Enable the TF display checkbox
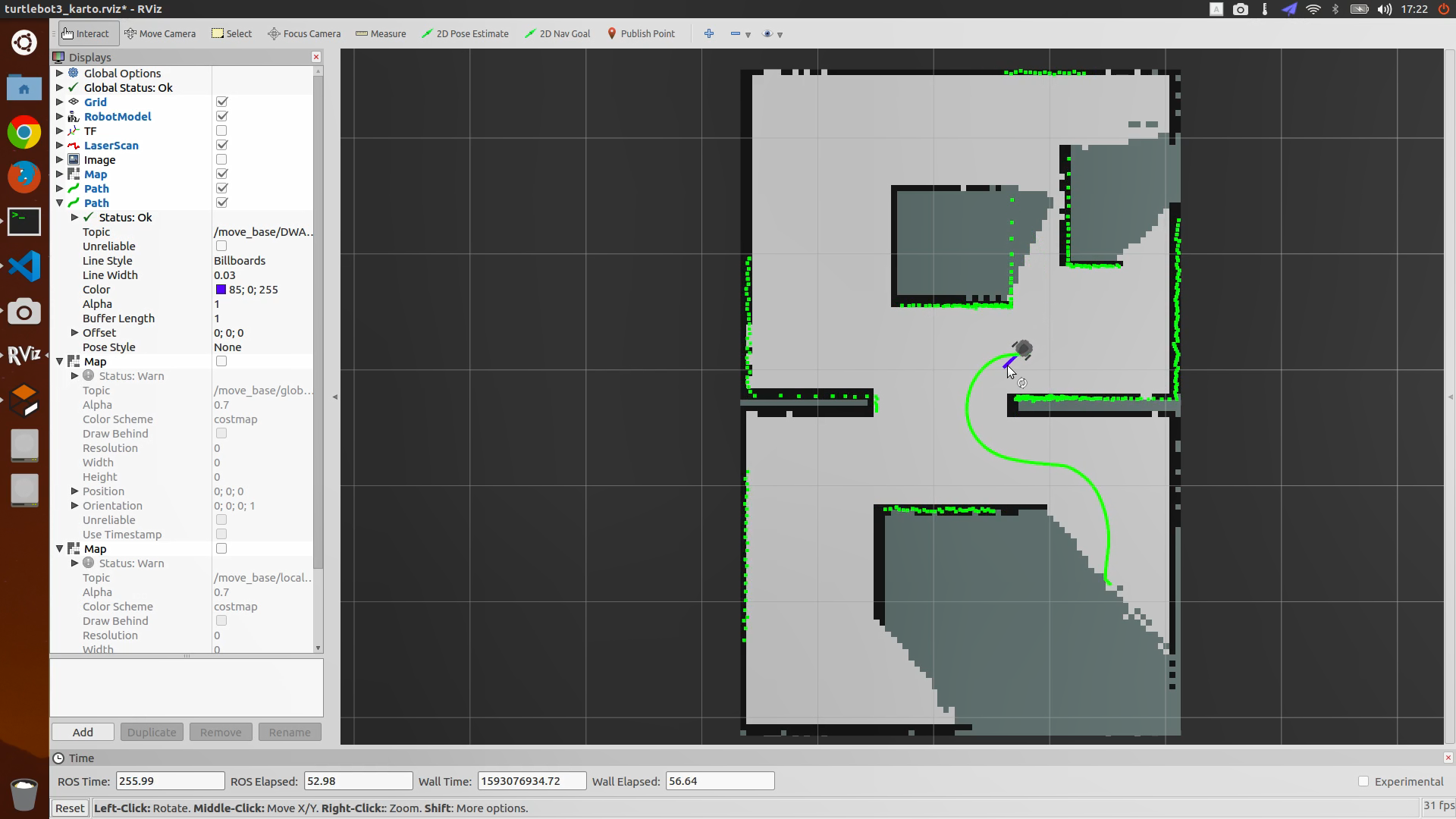This screenshot has height=819, width=1456. click(x=221, y=131)
